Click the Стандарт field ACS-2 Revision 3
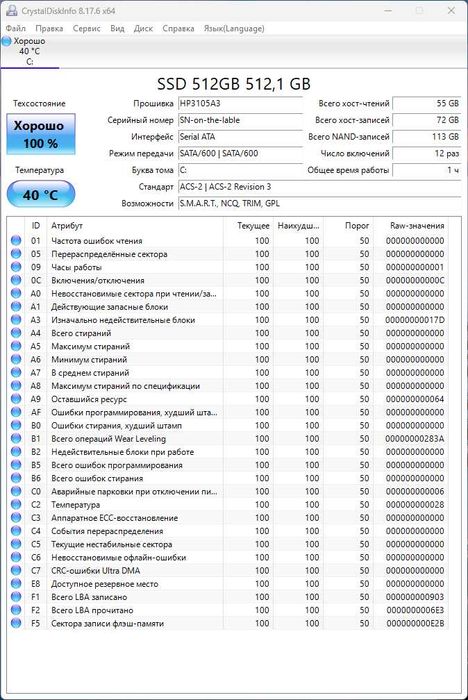This screenshot has height=700, width=468. [319, 187]
